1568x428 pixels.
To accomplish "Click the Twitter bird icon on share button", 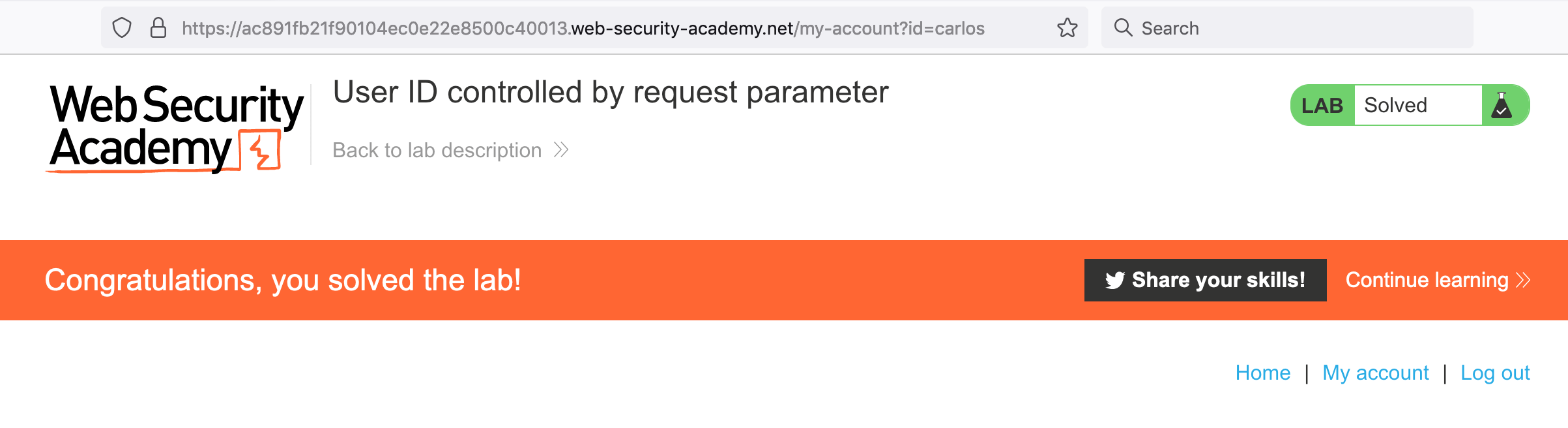I will point(1116,279).
